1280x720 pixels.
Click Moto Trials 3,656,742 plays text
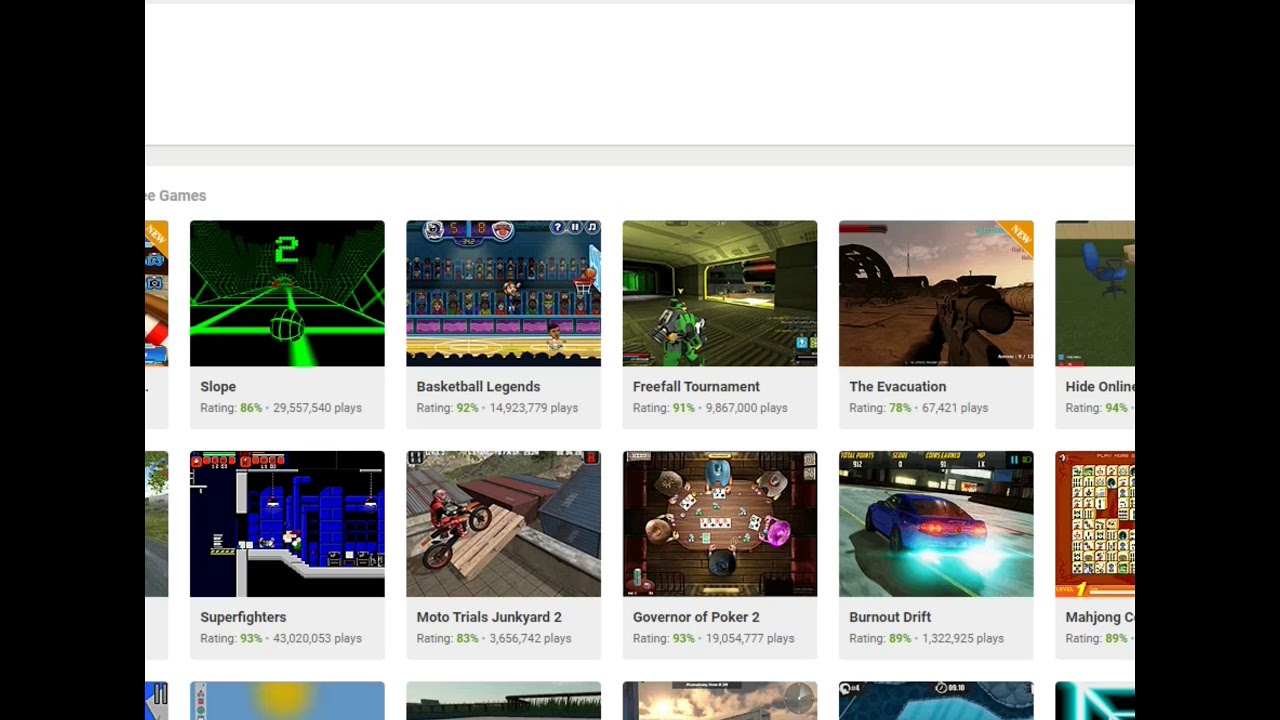530,638
